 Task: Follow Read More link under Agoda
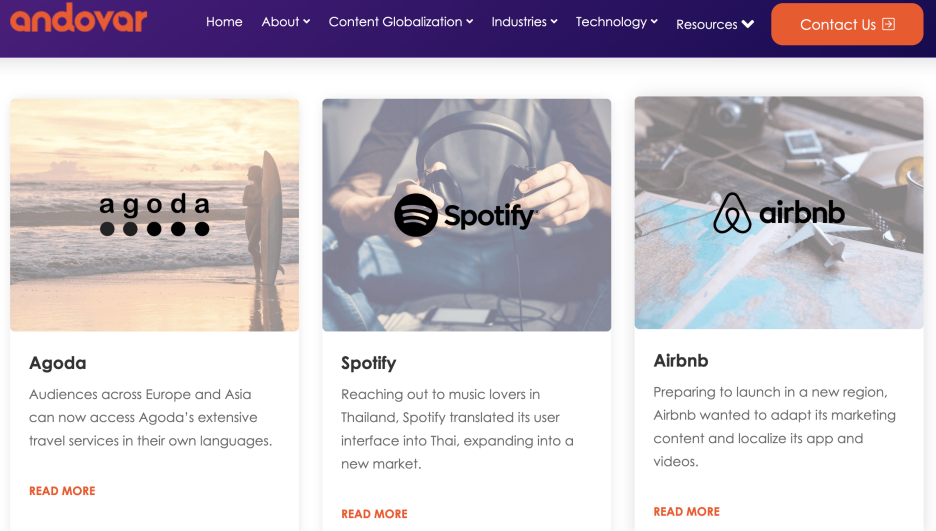62,491
